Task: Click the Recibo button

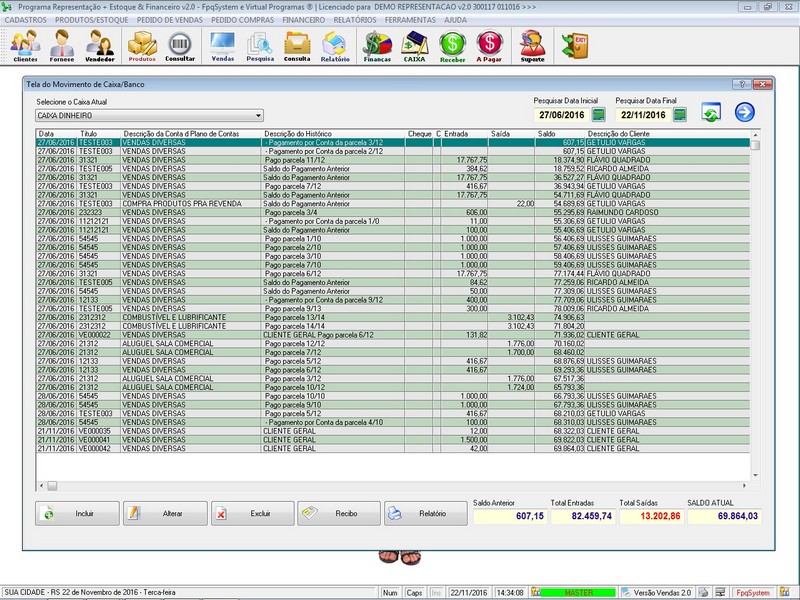Action: 338,513
